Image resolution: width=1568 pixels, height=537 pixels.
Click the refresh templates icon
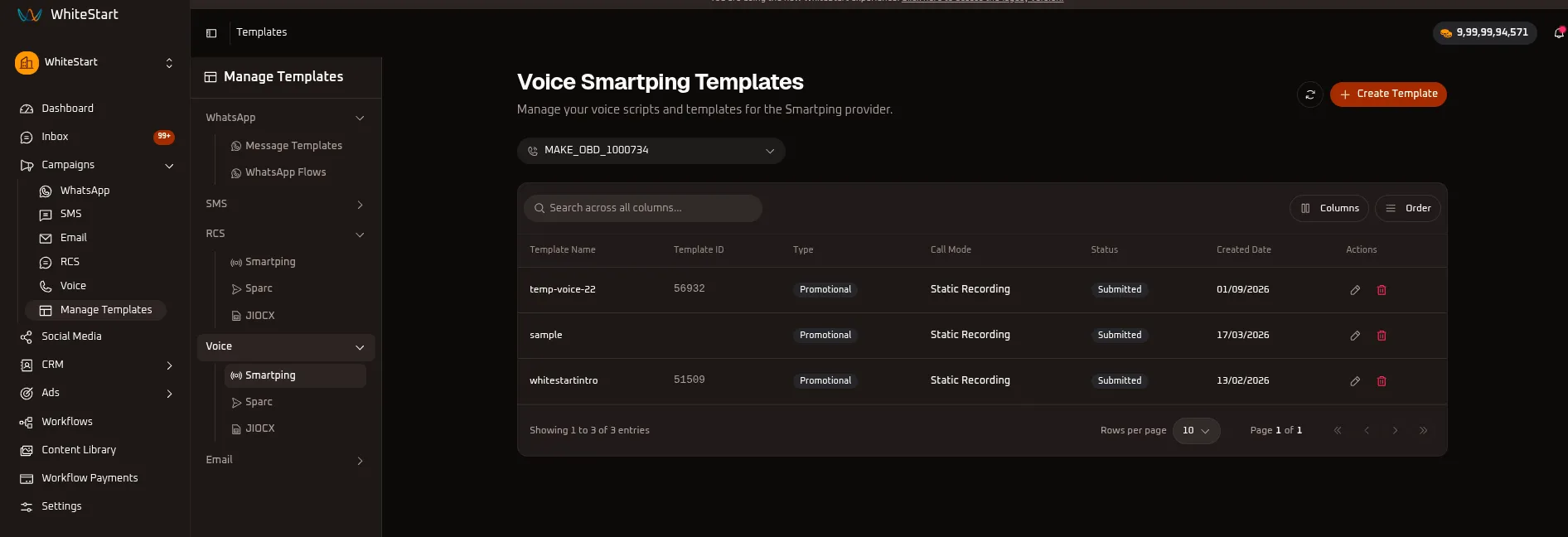tap(1309, 94)
